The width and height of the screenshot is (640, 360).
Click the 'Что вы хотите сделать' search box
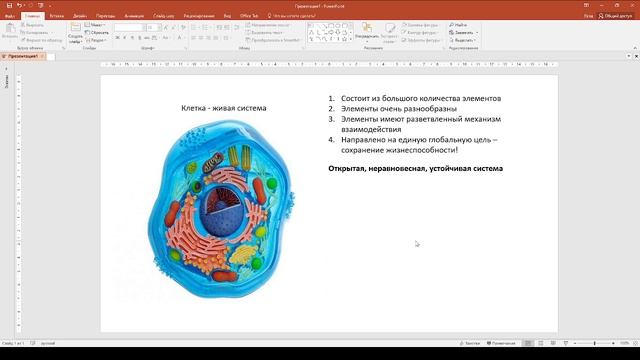pos(292,16)
